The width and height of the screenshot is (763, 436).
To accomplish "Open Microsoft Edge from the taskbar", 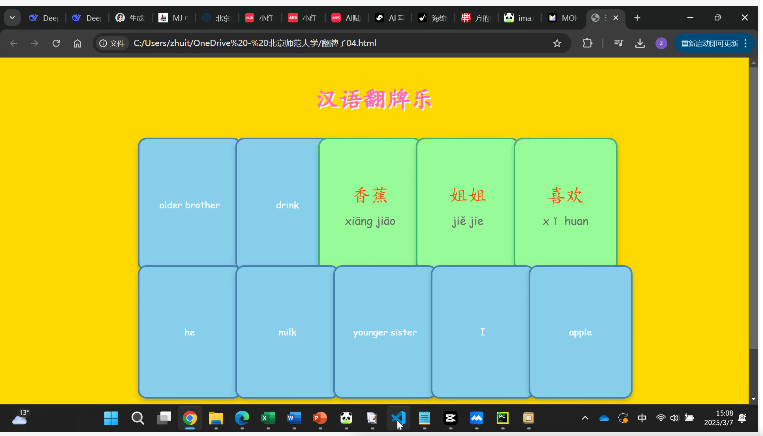I will [242, 418].
